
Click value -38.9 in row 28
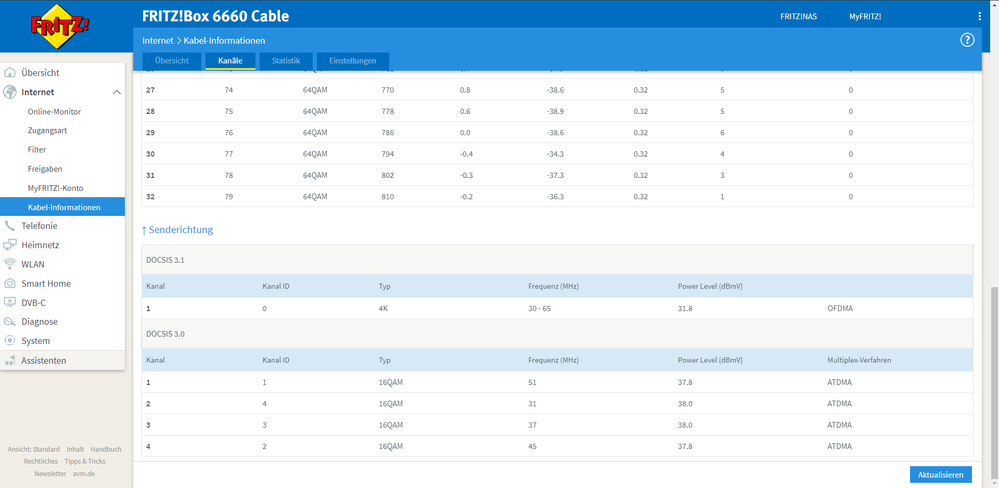(x=555, y=111)
